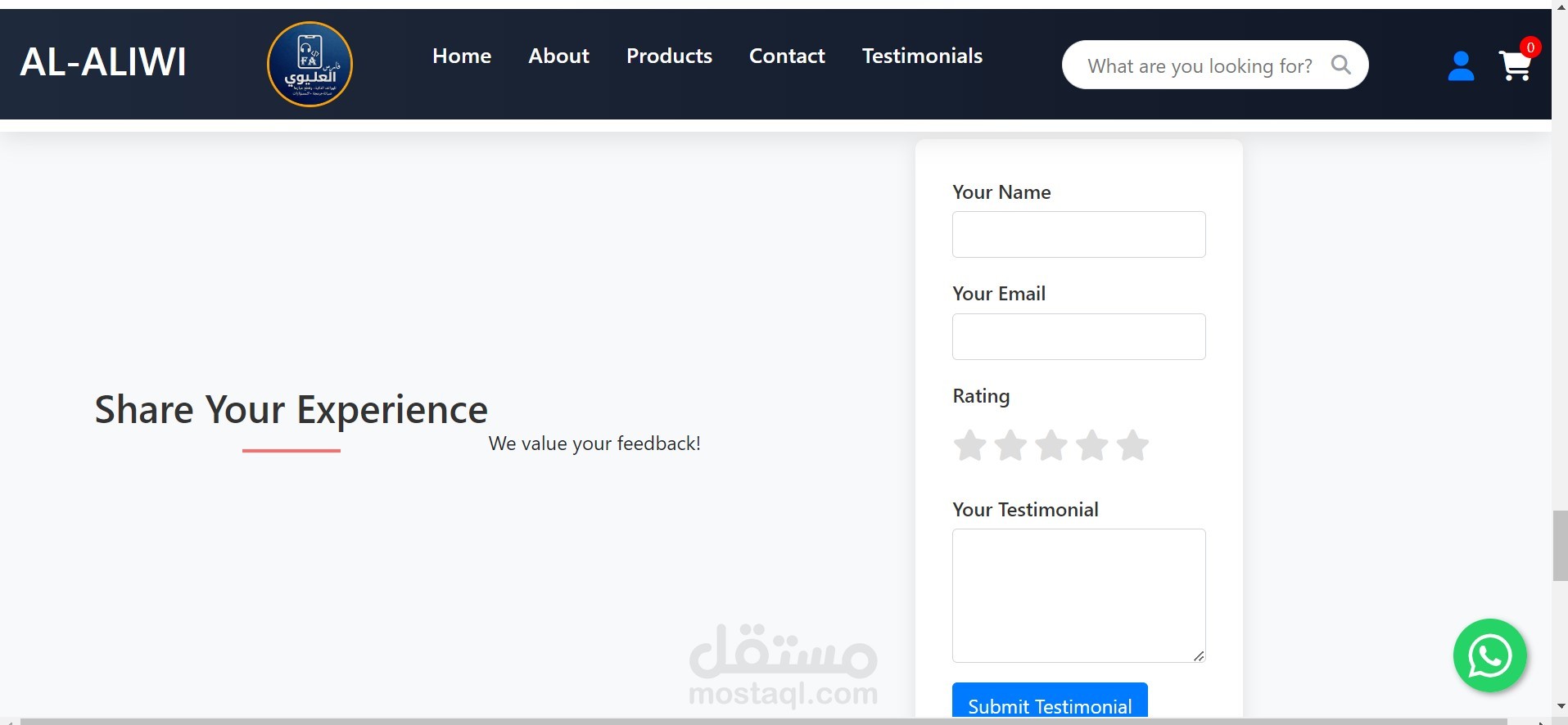Click the 'Your Email' label
Image resolution: width=1568 pixels, height=725 pixels.
coord(999,293)
